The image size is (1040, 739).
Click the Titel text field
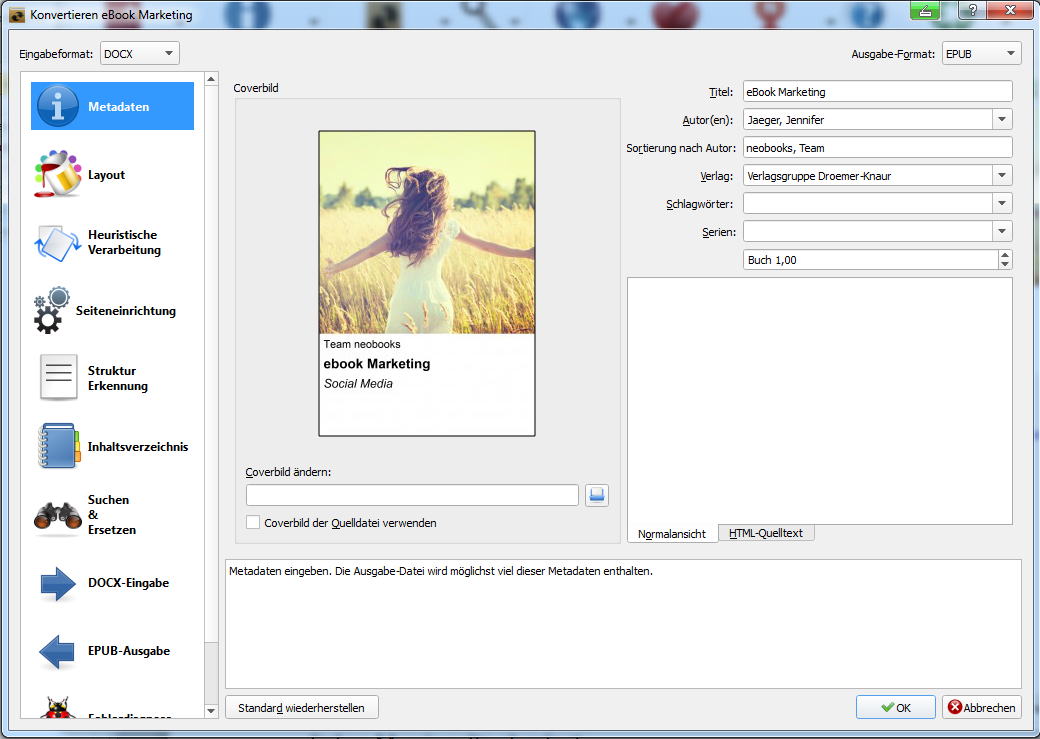[877, 92]
